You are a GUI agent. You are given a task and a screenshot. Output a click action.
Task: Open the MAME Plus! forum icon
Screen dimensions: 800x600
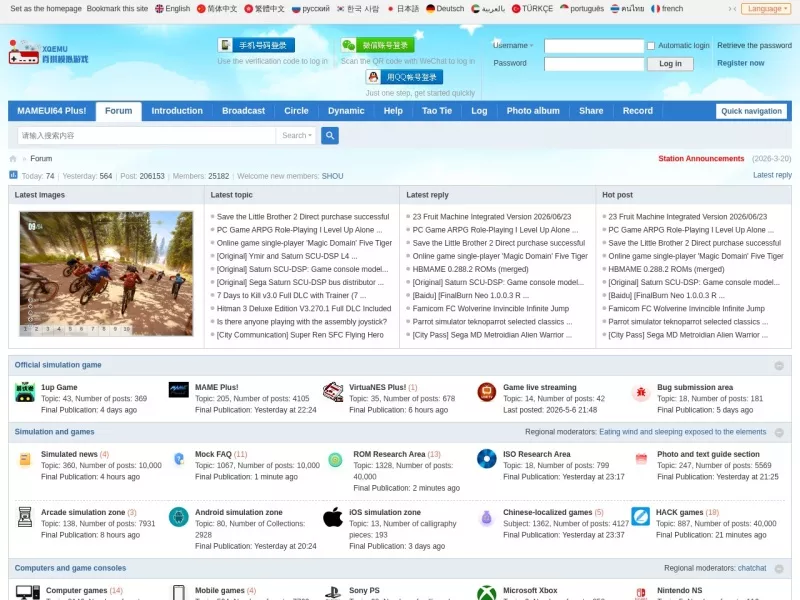point(179,390)
